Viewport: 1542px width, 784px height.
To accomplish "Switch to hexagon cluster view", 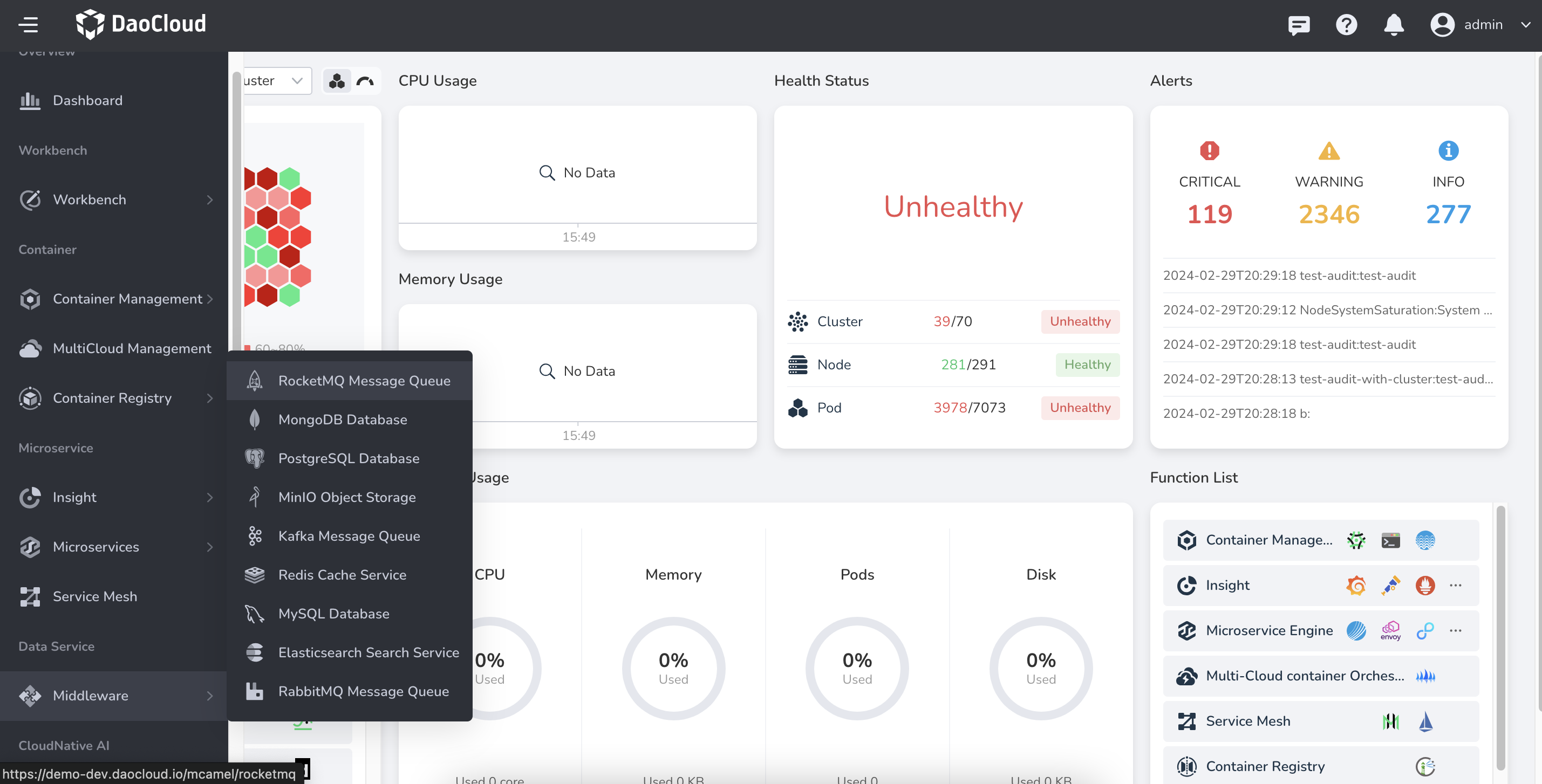I will pyautogui.click(x=337, y=81).
